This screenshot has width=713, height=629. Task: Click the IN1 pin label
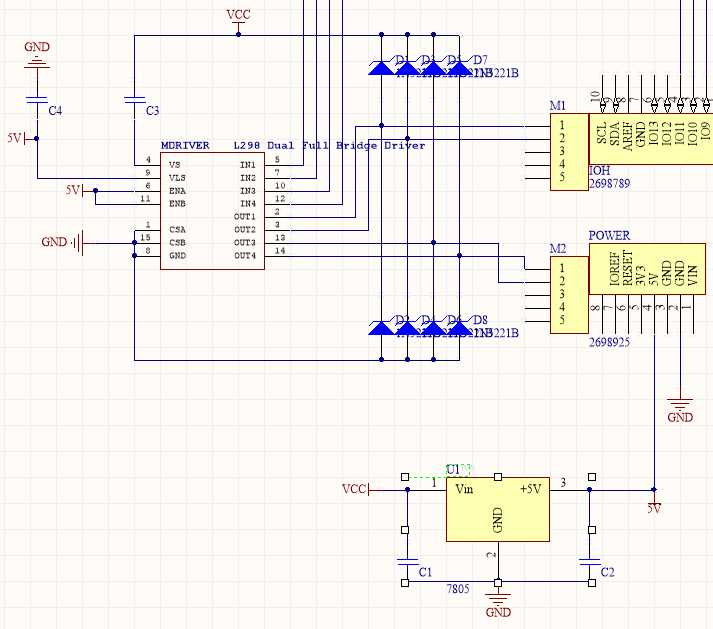(x=248, y=165)
